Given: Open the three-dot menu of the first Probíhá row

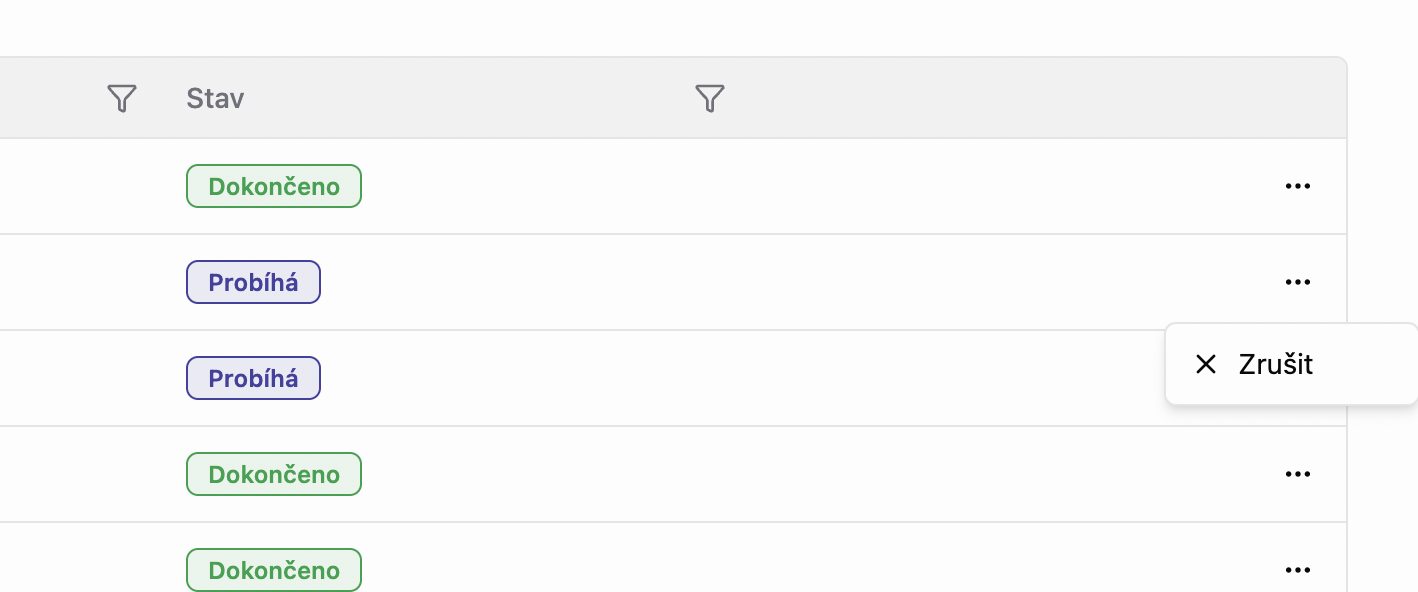Looking at the screenshot, I should pyautogui.click(x=1297, y=282).
